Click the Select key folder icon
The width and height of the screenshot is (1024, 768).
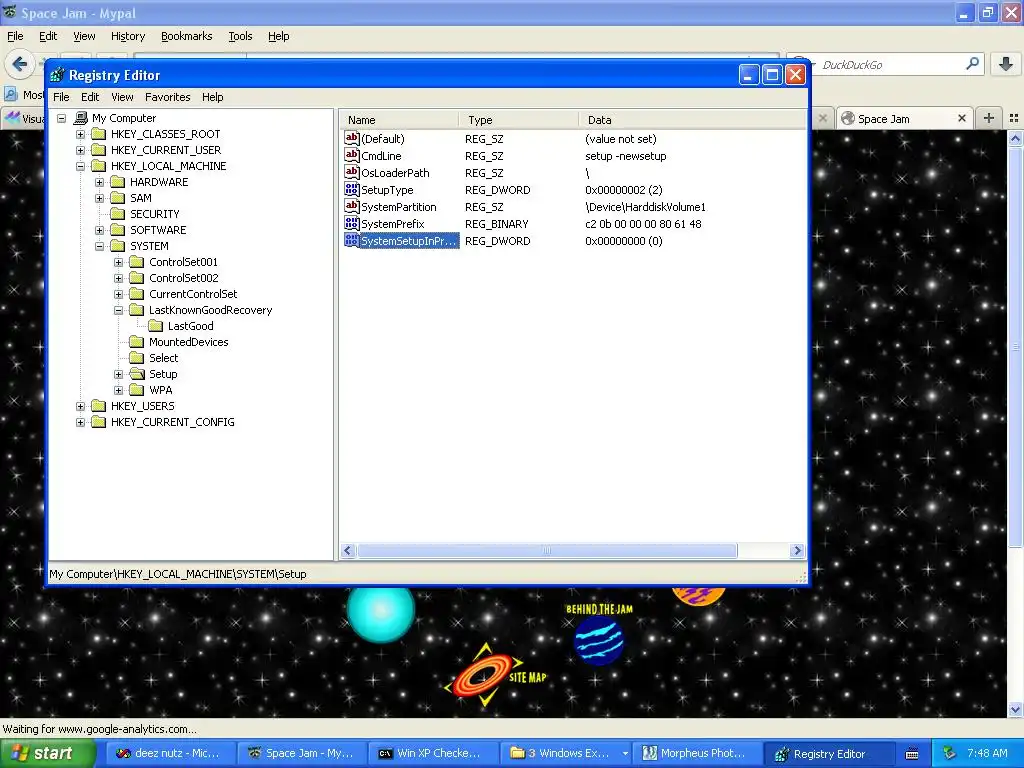pos(136,358)
